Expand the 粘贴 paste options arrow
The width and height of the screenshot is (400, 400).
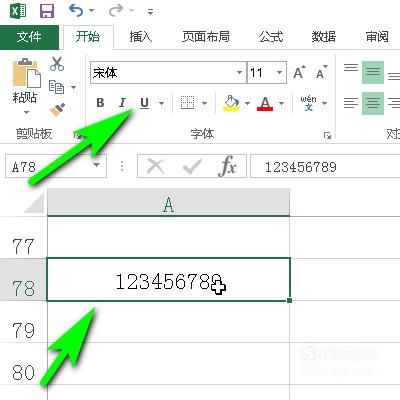26,112
